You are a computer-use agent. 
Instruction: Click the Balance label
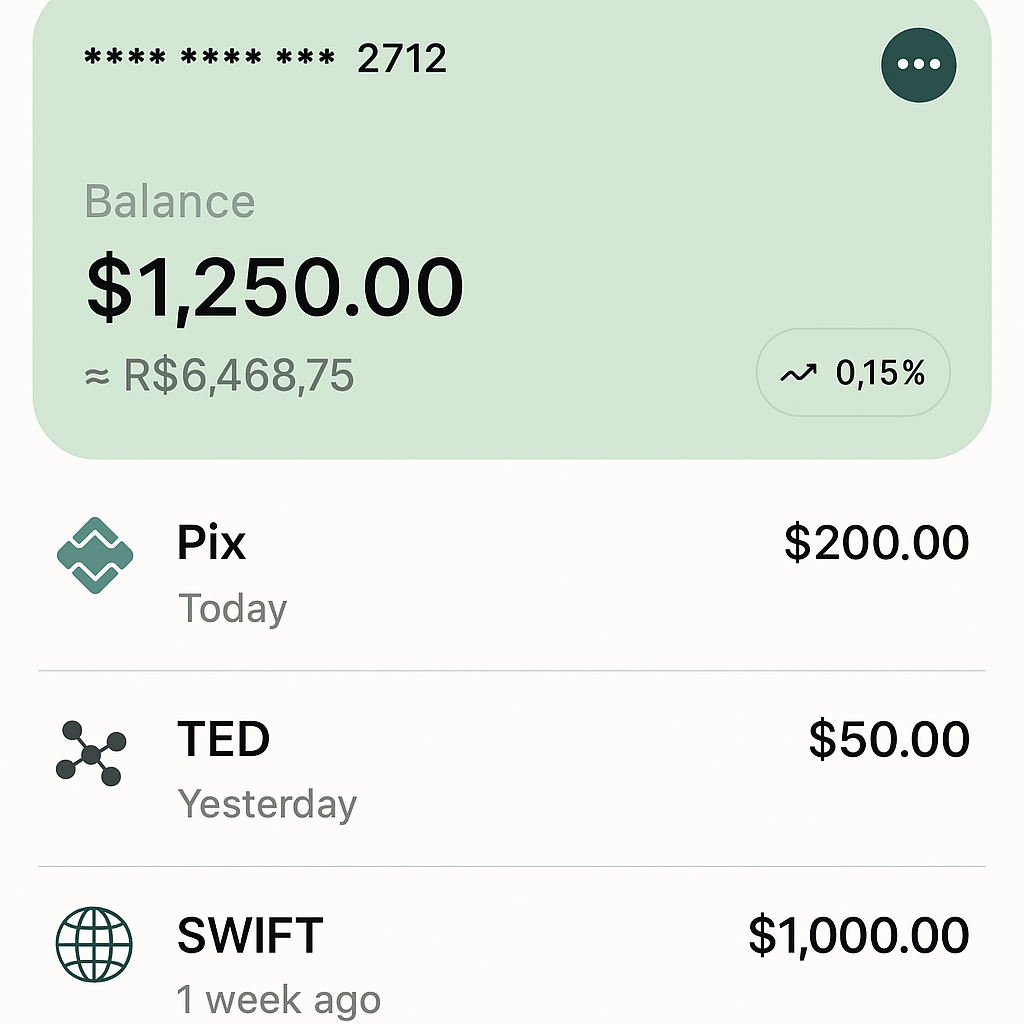[170, 202]
